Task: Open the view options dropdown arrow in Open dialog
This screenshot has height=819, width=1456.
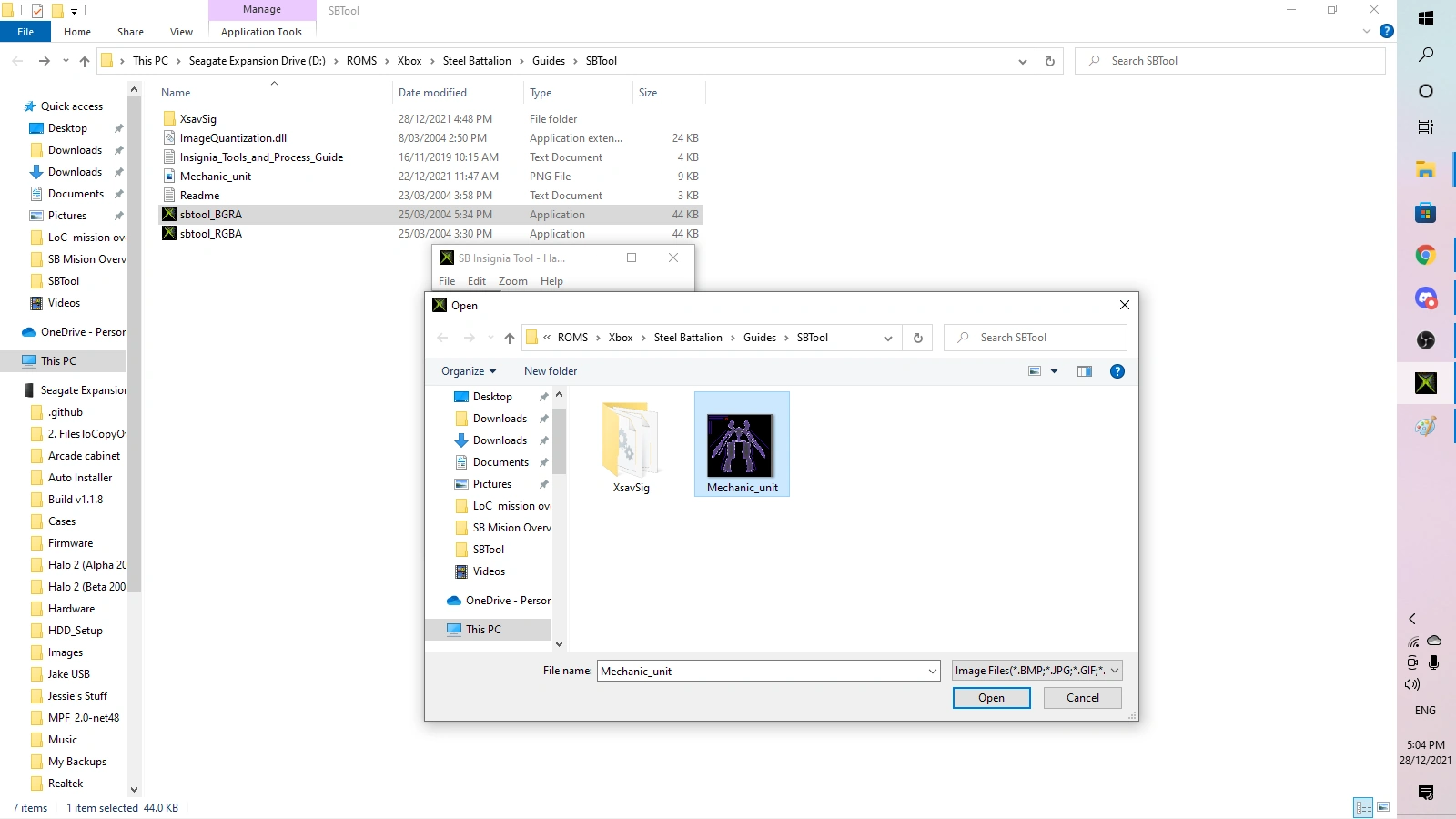Action: [x=1055, y=371]
